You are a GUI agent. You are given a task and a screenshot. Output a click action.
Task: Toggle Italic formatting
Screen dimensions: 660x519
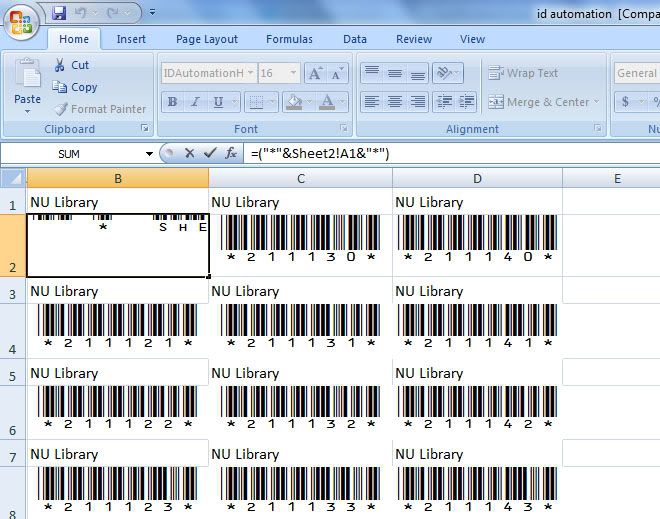point(195,102)
